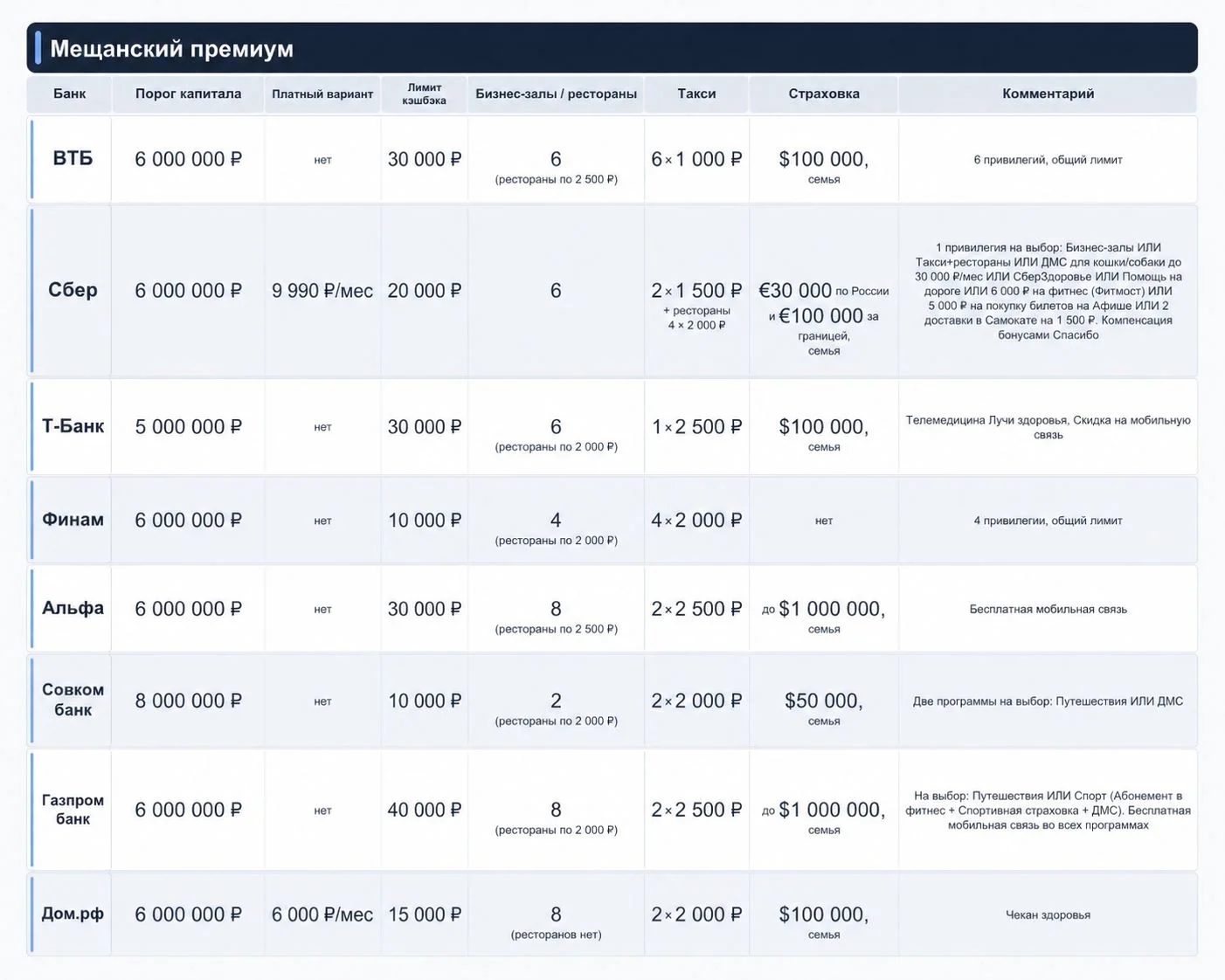
Task: Click Т-Банк's taxi value "1×2 500 ₽"
Action: [x=696, y=427]
